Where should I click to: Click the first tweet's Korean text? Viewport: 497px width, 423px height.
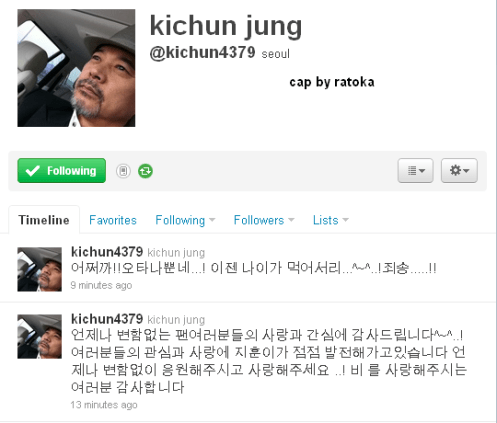coord(254,268)
